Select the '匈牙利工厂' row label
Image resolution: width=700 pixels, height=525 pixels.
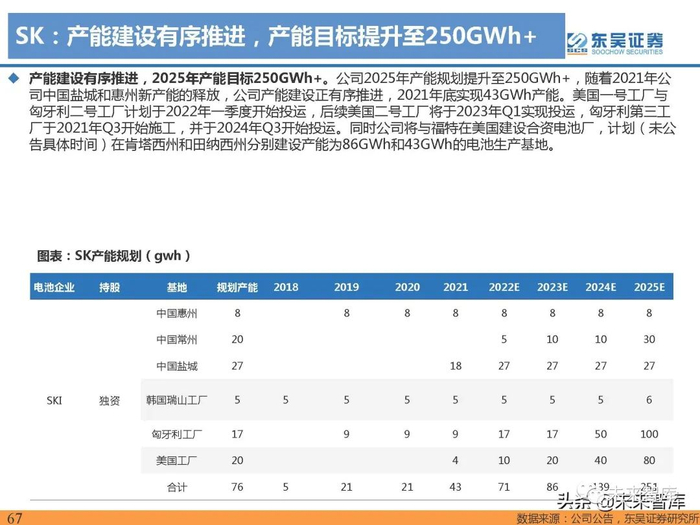pos(177,434)
